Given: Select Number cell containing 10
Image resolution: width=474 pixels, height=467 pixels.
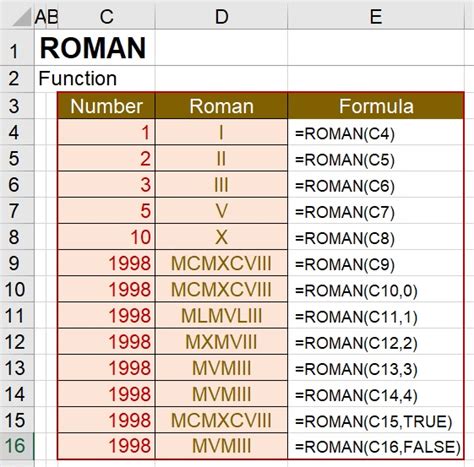Looking at the screenshot, I should [x=107, y=237].
